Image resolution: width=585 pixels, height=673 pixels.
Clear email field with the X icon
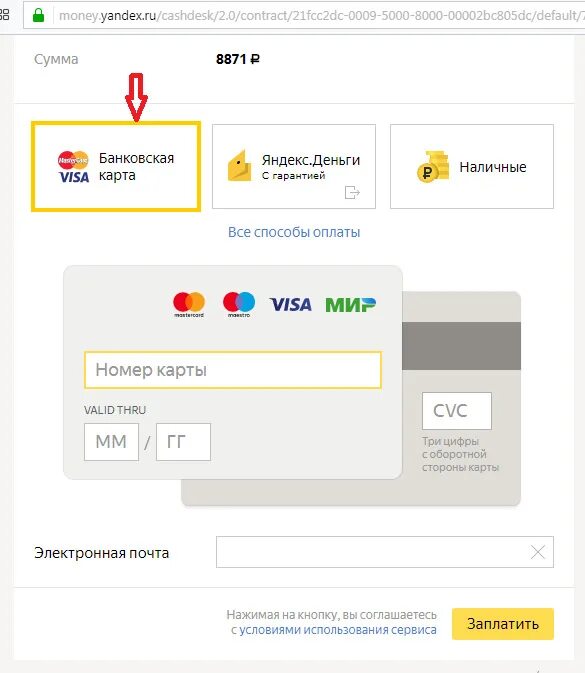tap(538, 552)
